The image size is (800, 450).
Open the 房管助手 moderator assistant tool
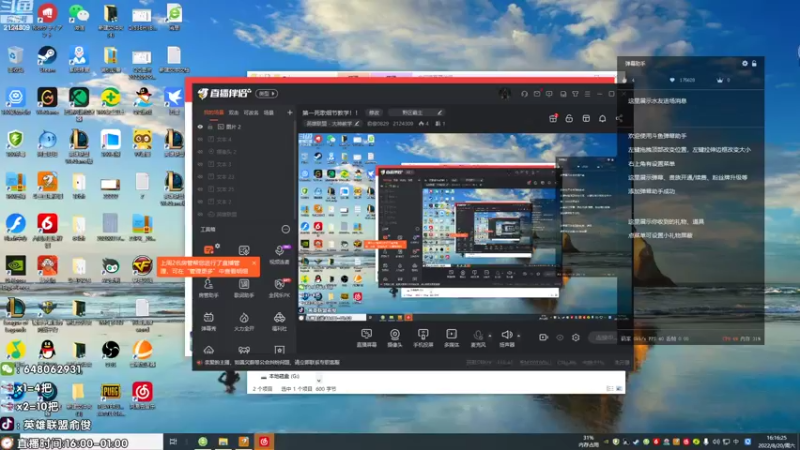(208, 288)
